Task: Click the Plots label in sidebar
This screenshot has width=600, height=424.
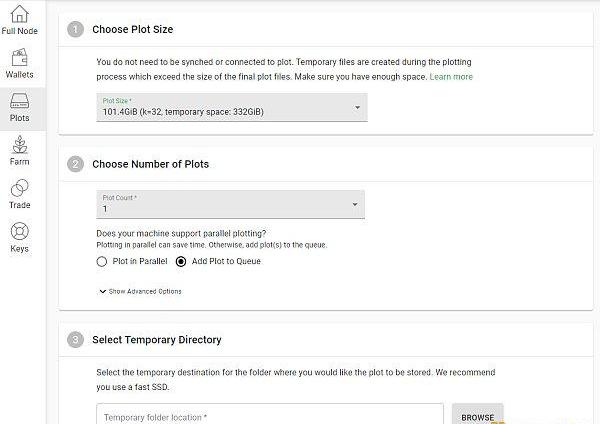Action: 20,118
